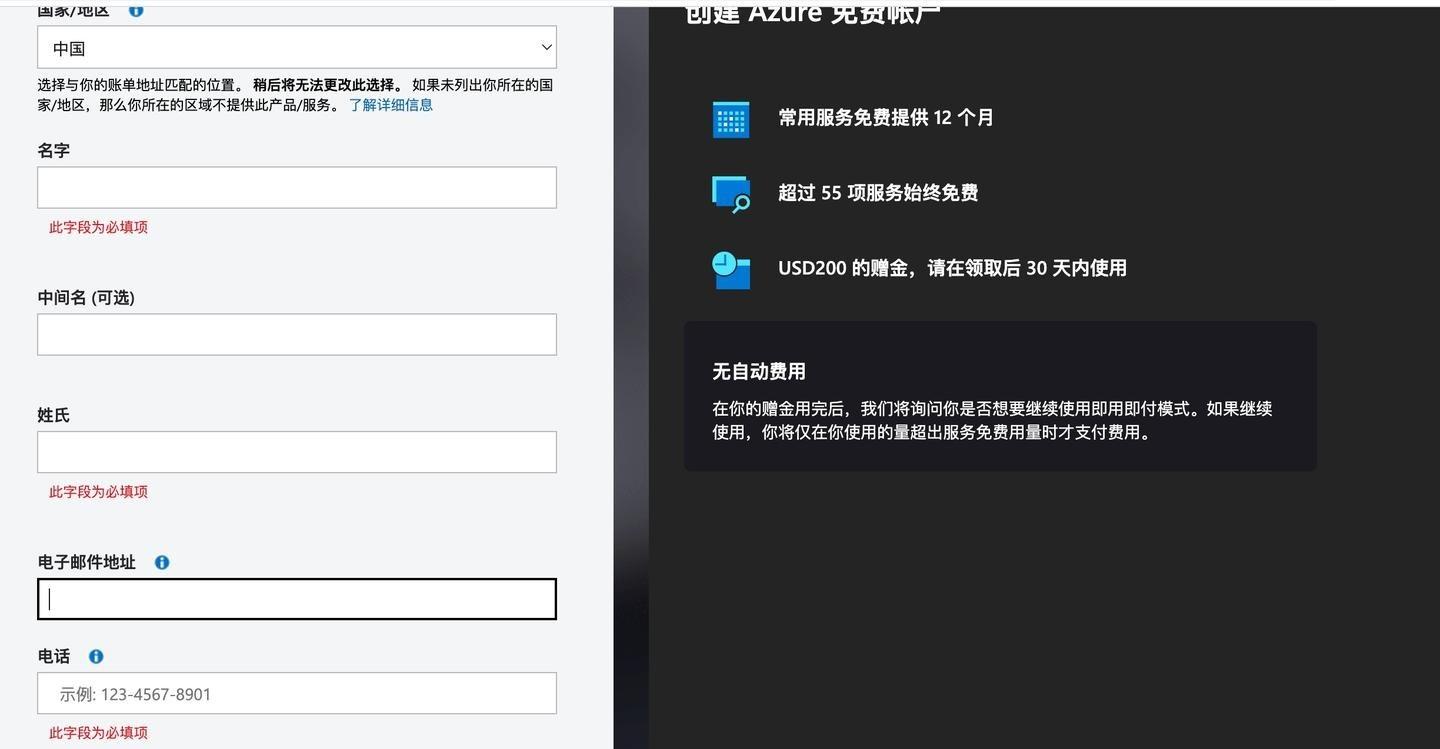Screen dimensions: 1440x749
Task: Click the required-field error under 名字
Action: [98, 228]
